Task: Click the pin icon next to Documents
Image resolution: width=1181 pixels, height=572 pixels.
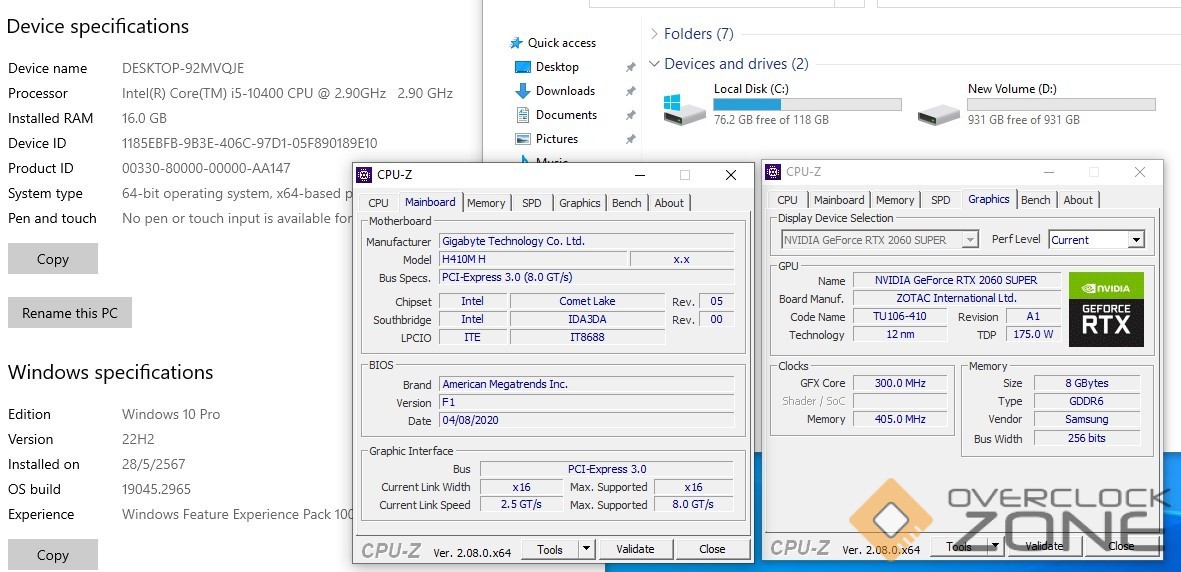Action: (630, 115)
